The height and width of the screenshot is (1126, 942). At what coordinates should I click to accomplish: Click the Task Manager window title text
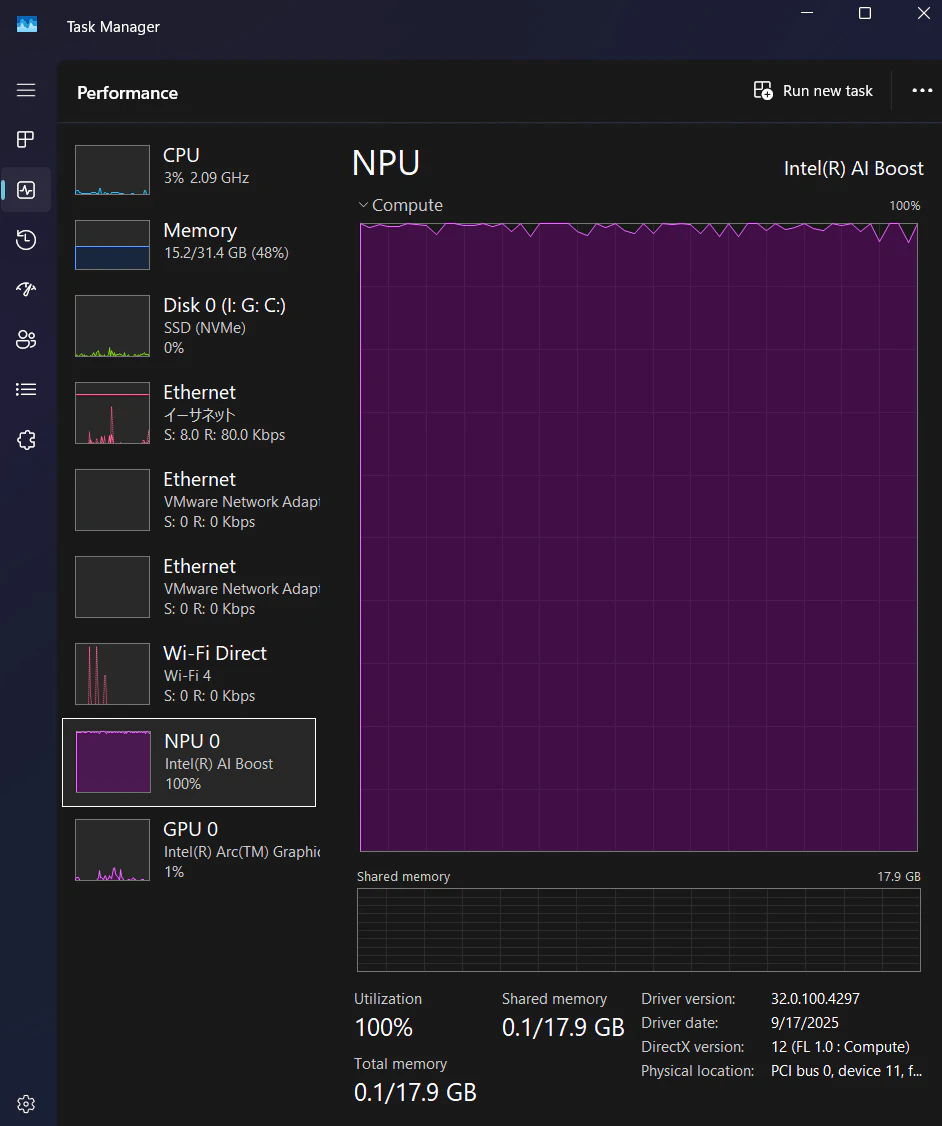pyautogui.click(x=113, y=27)
